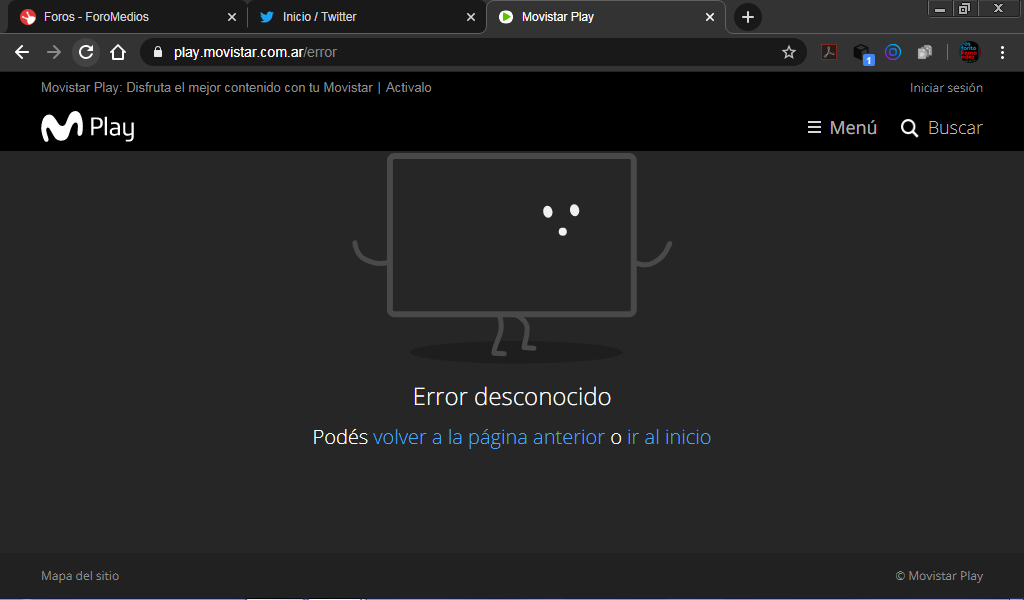
Task: Click the 'ir al inicio' link
Action: 669,437
